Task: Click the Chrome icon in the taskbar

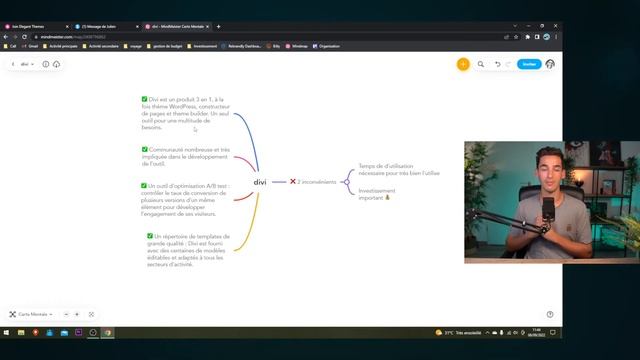Action: click(108, 333)
